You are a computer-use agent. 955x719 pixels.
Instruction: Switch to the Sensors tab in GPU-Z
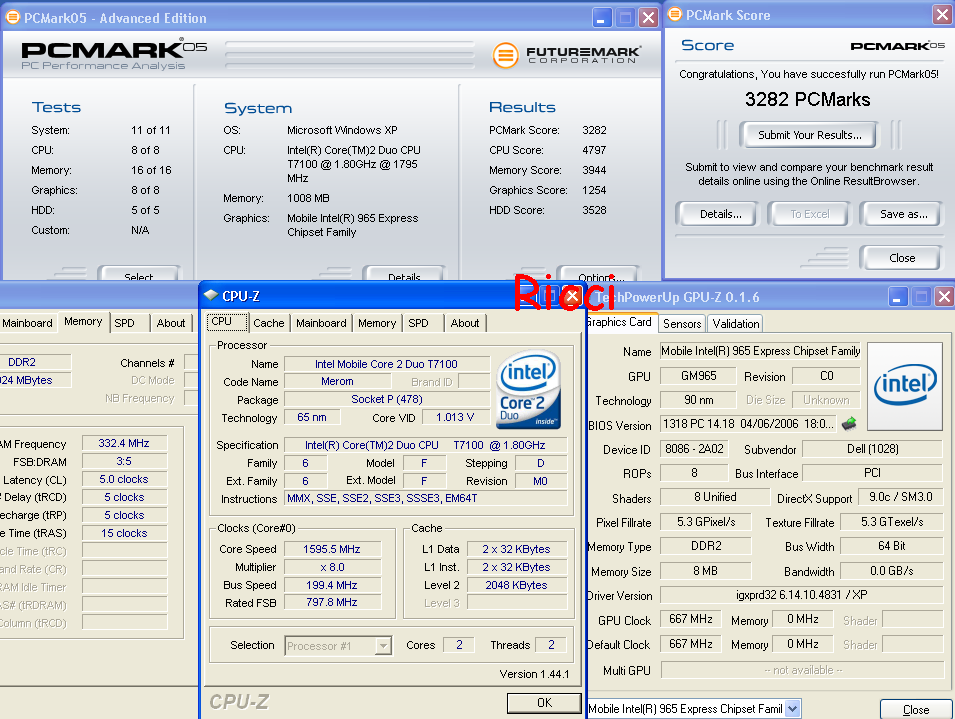[682, 323]
